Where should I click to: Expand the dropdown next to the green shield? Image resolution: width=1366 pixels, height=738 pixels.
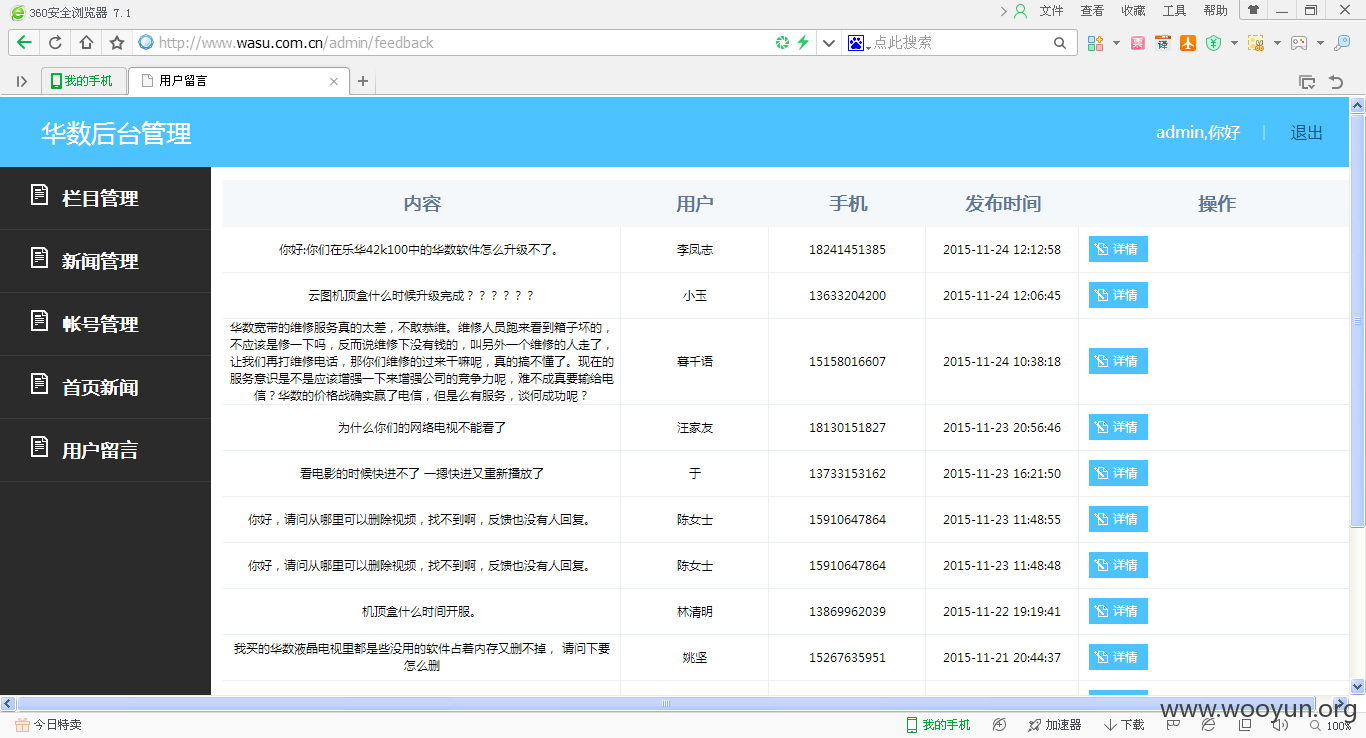(x=1234, y=43)
